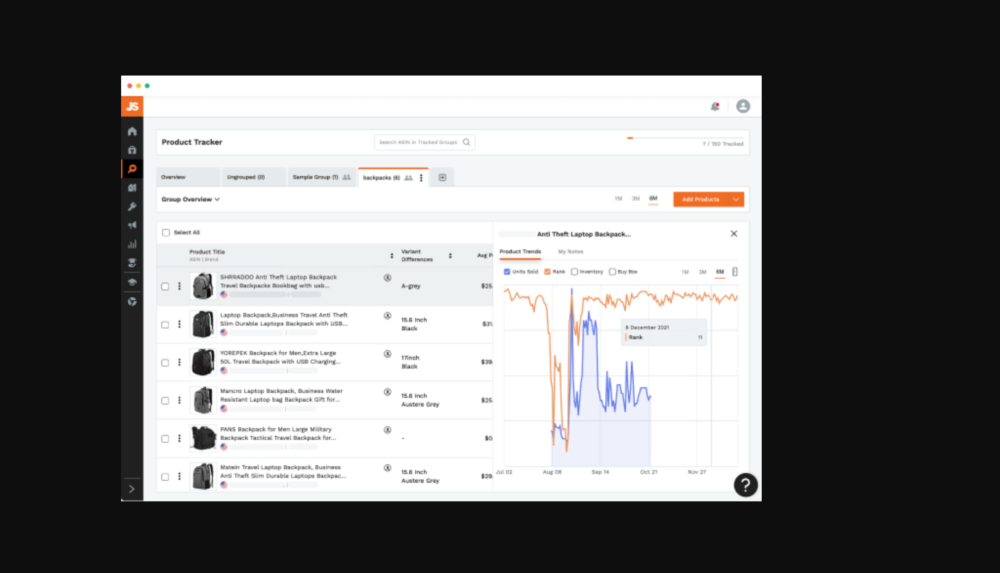Uncheck the Units Sold checkbox
Screen dimensions: 1000x573
point(507,271)
